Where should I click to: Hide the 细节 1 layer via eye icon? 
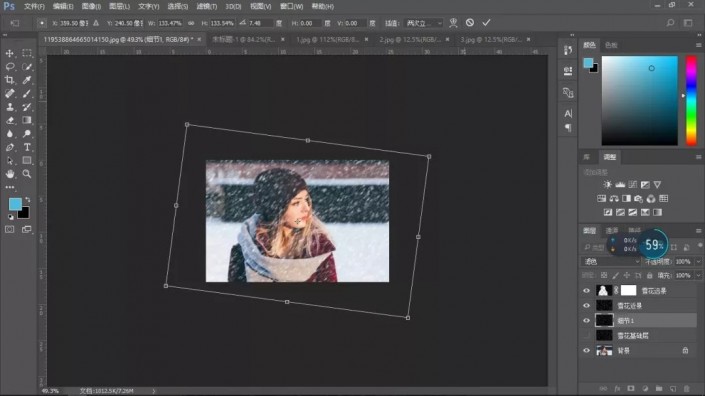coord(586,320)
